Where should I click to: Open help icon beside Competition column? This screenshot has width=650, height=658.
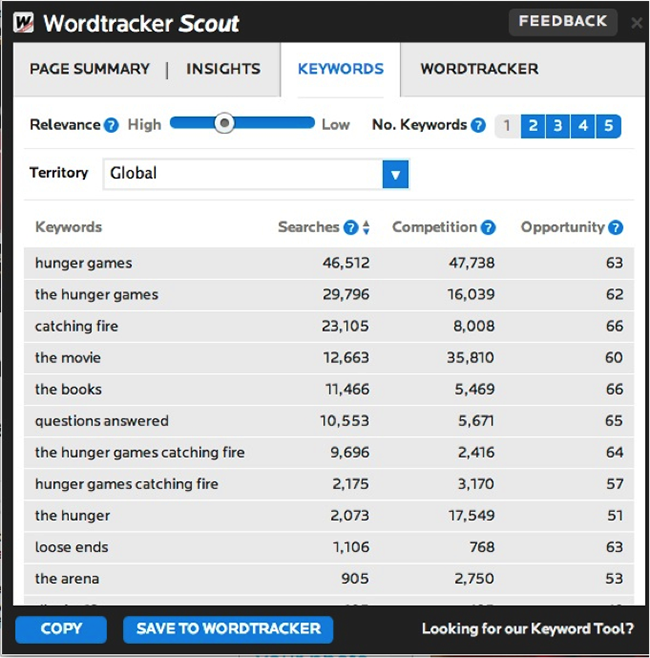pyautogui.click(x=488, y=227)
